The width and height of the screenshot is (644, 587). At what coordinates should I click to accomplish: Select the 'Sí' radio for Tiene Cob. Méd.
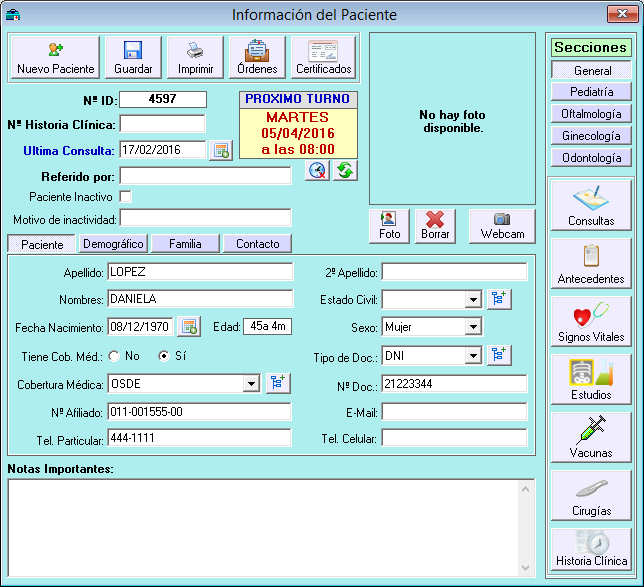click(161, 355)
